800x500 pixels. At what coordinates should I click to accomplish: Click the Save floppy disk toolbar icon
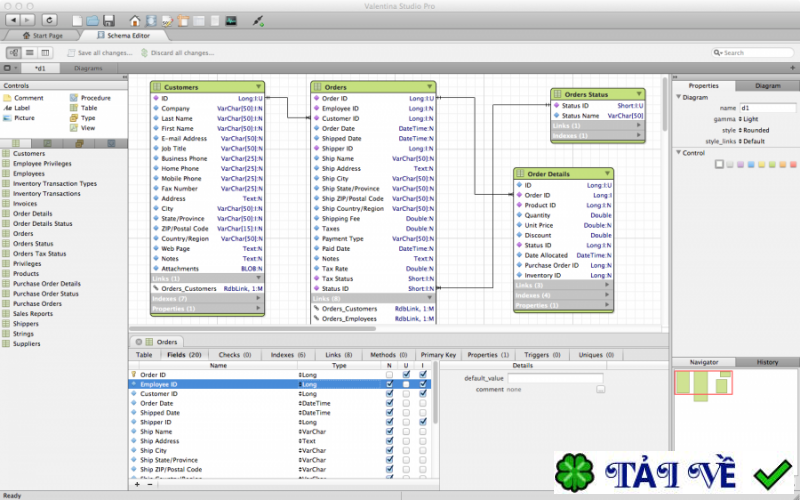point(108,19)
